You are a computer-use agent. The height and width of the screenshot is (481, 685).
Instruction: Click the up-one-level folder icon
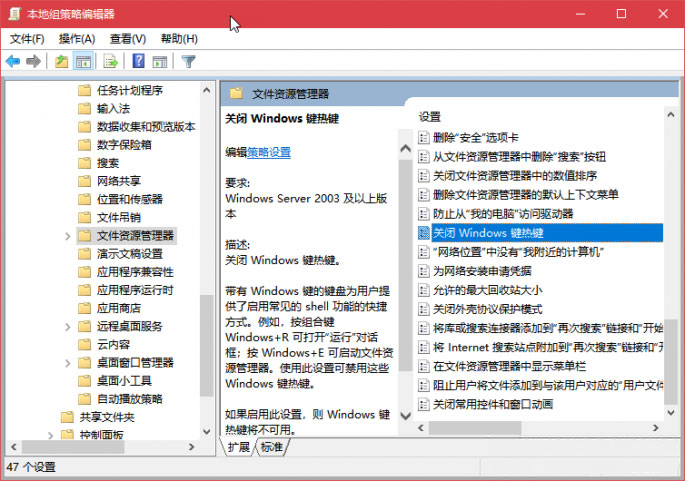pos(62,62)
